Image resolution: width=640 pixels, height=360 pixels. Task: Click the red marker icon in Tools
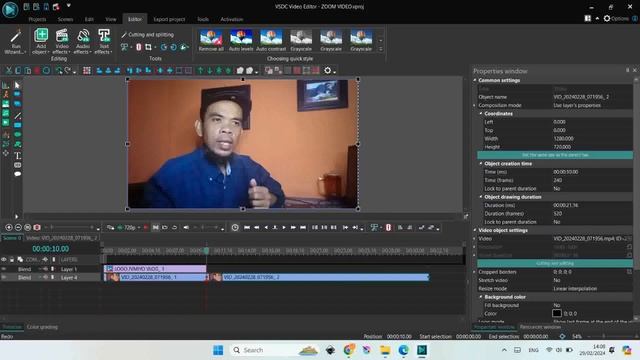tap(139, 47)
